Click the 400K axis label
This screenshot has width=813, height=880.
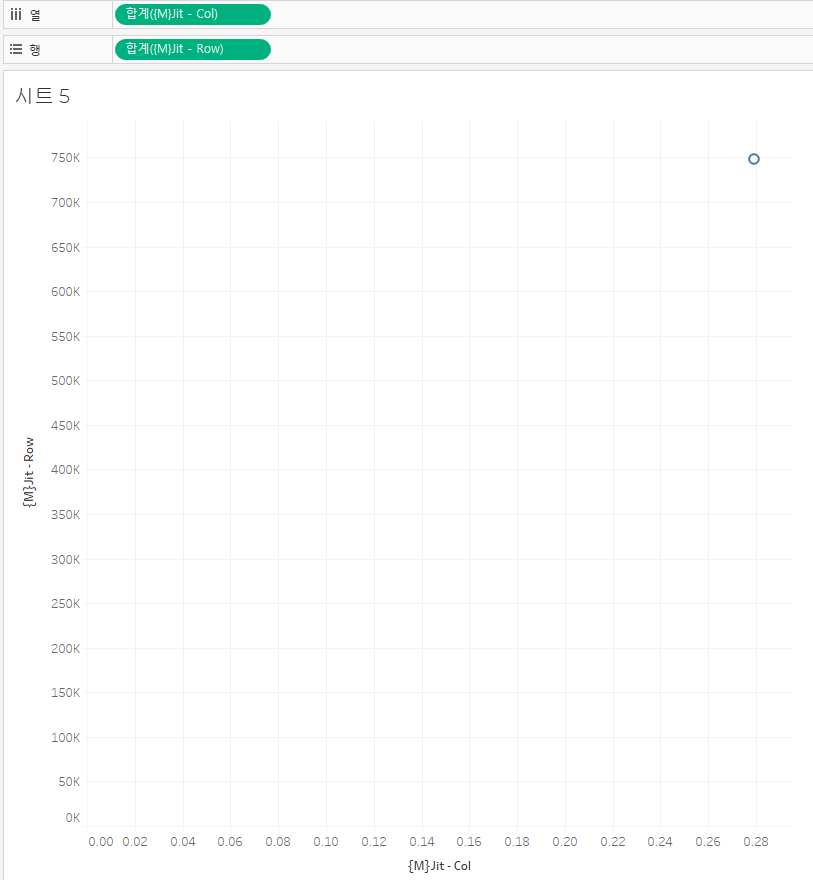coord(66,470)
